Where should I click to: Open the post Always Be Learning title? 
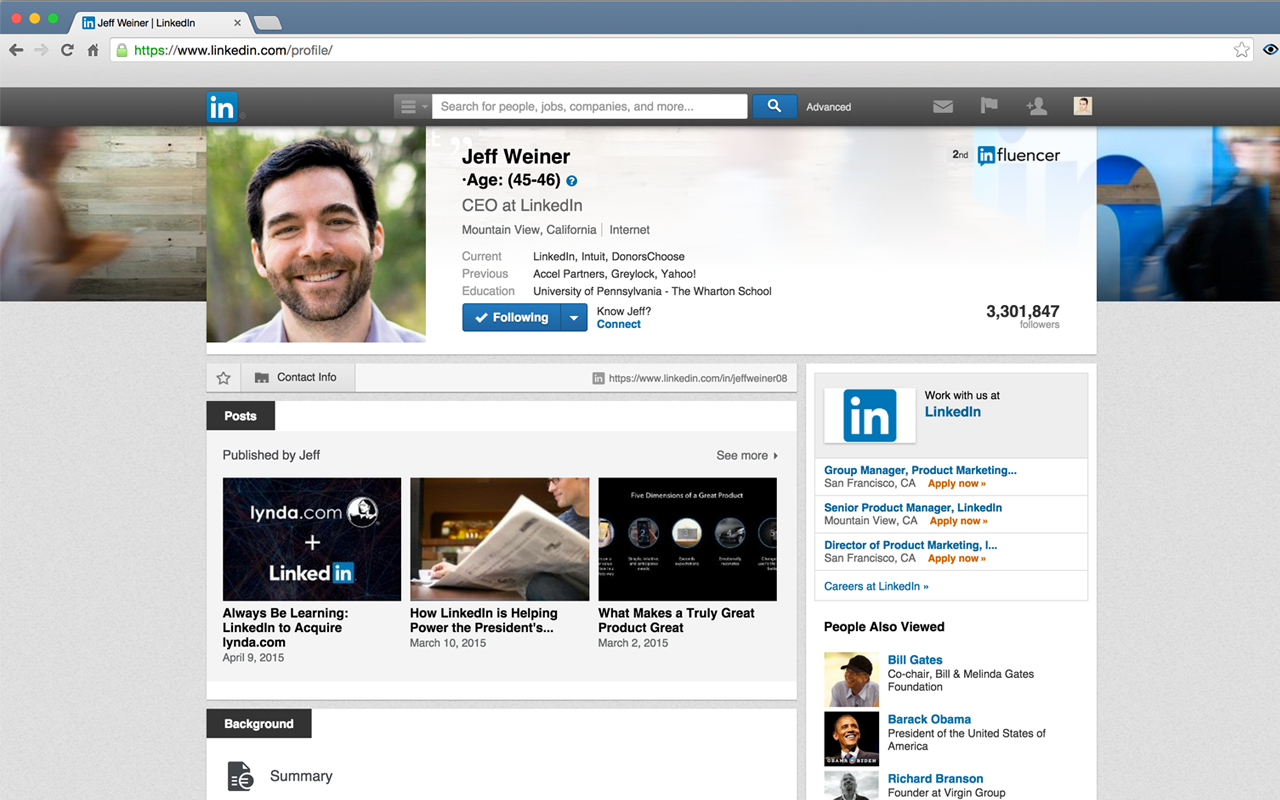pyautogui.click(x=285, y=628)
